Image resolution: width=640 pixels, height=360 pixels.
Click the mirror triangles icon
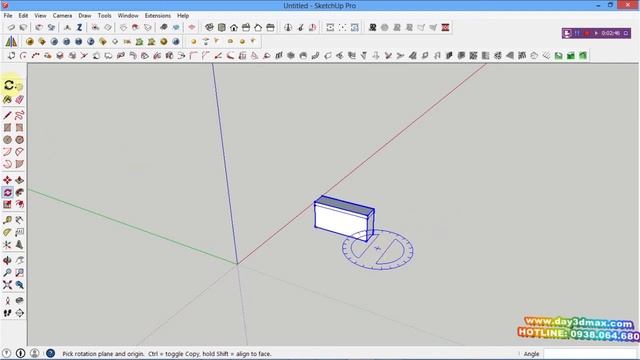click(11, 41)
